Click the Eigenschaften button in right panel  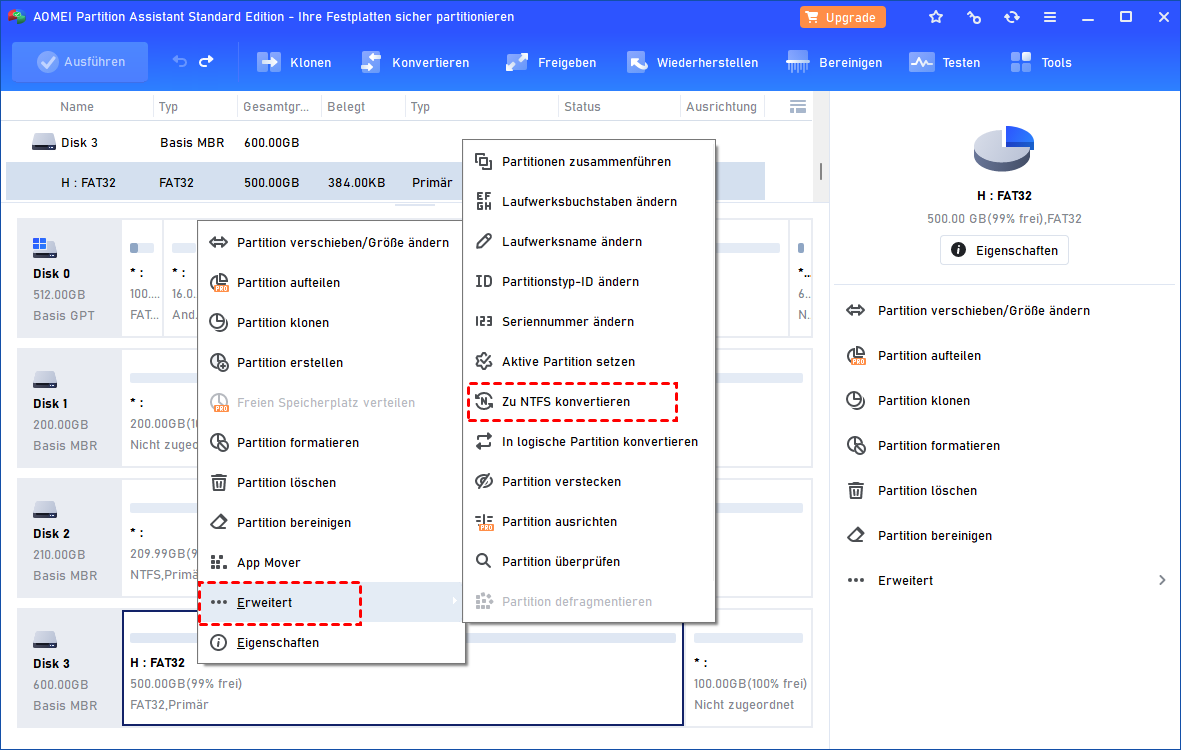(x=1004, y=250)
